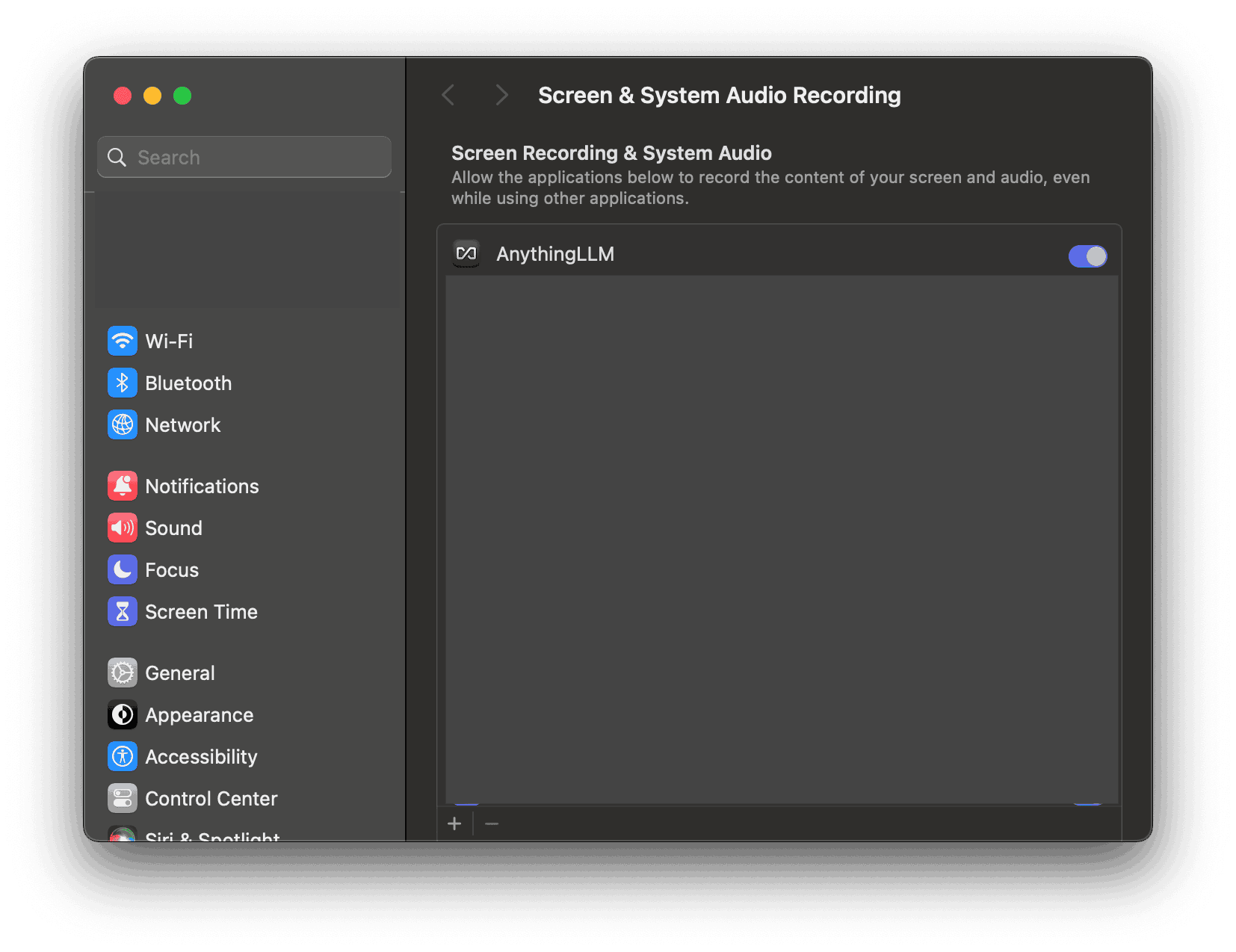Viewport: 1236px width, 952px height.
Task: Click the green full-screen window button
Action: pyautogui.click(x=182, y=96)
